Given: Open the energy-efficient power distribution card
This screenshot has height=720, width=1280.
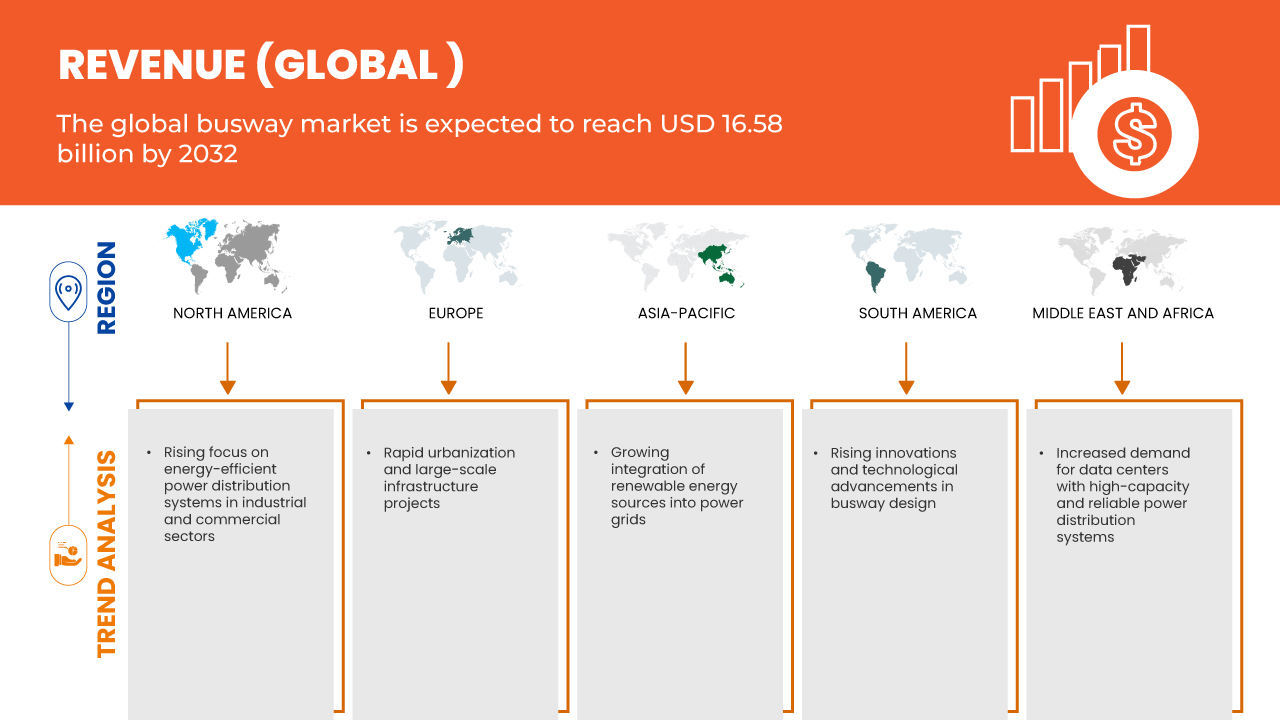Looking at the screenshot, I should pyautogui.click(x=231, y=560).
